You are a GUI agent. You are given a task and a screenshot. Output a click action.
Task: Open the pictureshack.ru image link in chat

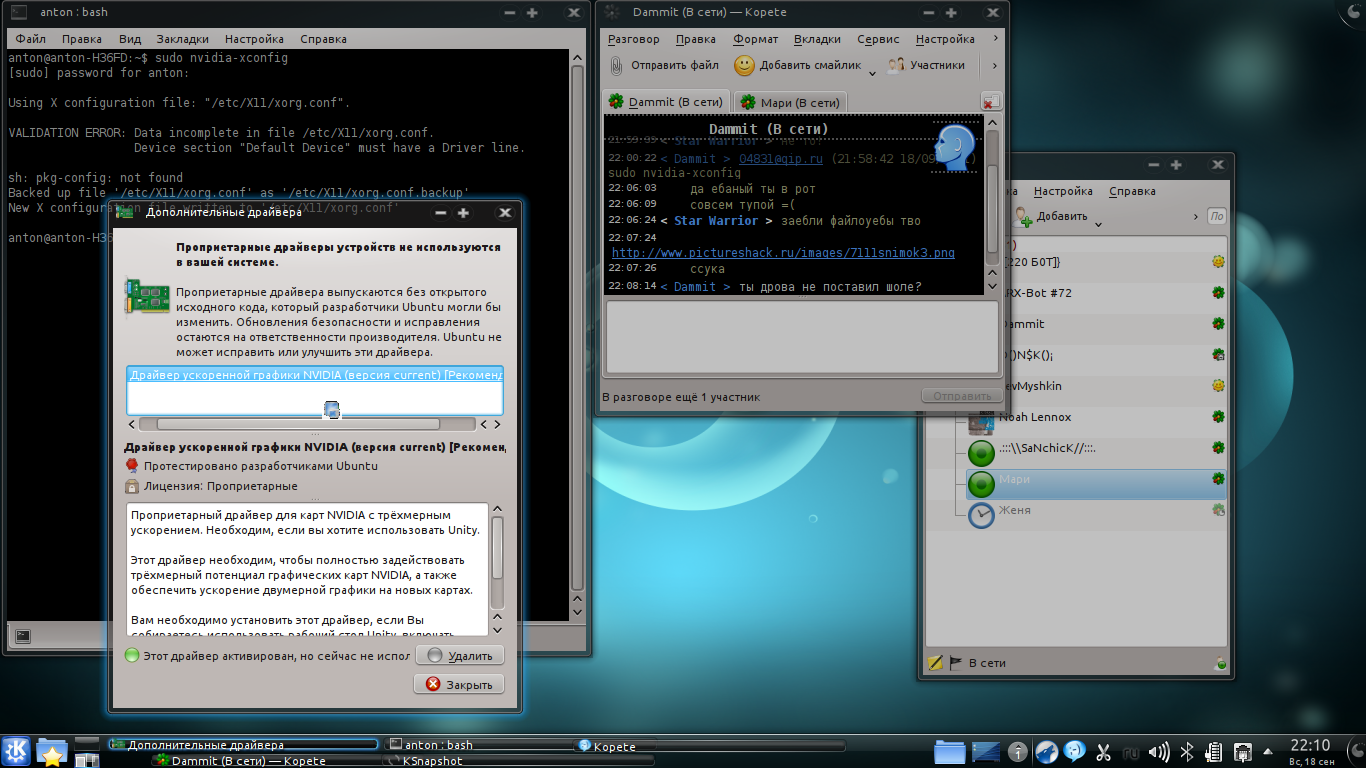tap(783, 253)
